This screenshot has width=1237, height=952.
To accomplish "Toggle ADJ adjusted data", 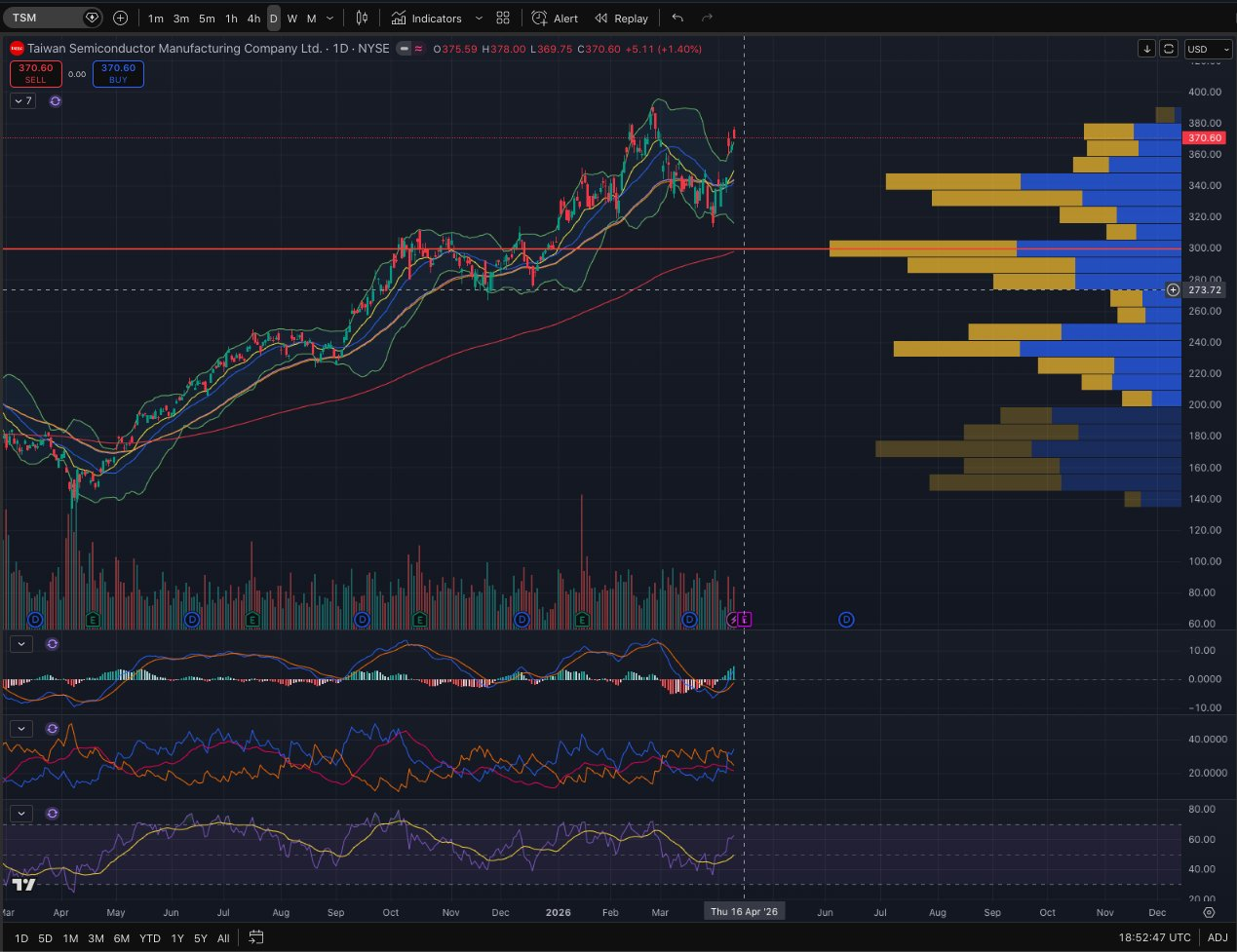I will click(x=1218, y=938).
